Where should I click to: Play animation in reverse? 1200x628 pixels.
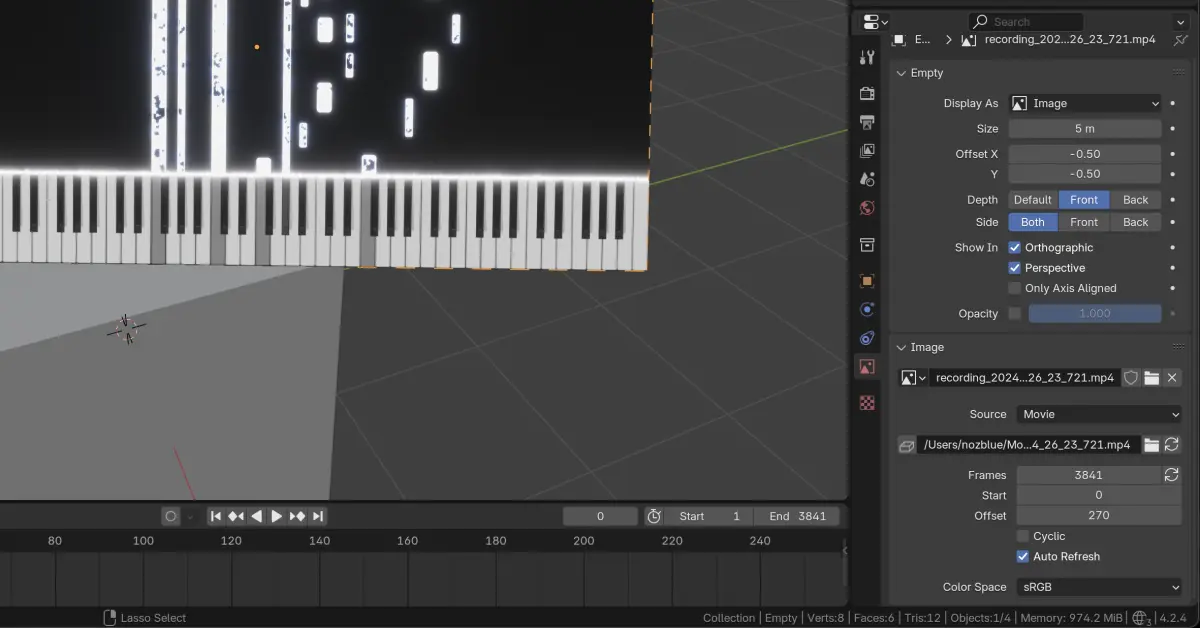click(x=257, y=516)
